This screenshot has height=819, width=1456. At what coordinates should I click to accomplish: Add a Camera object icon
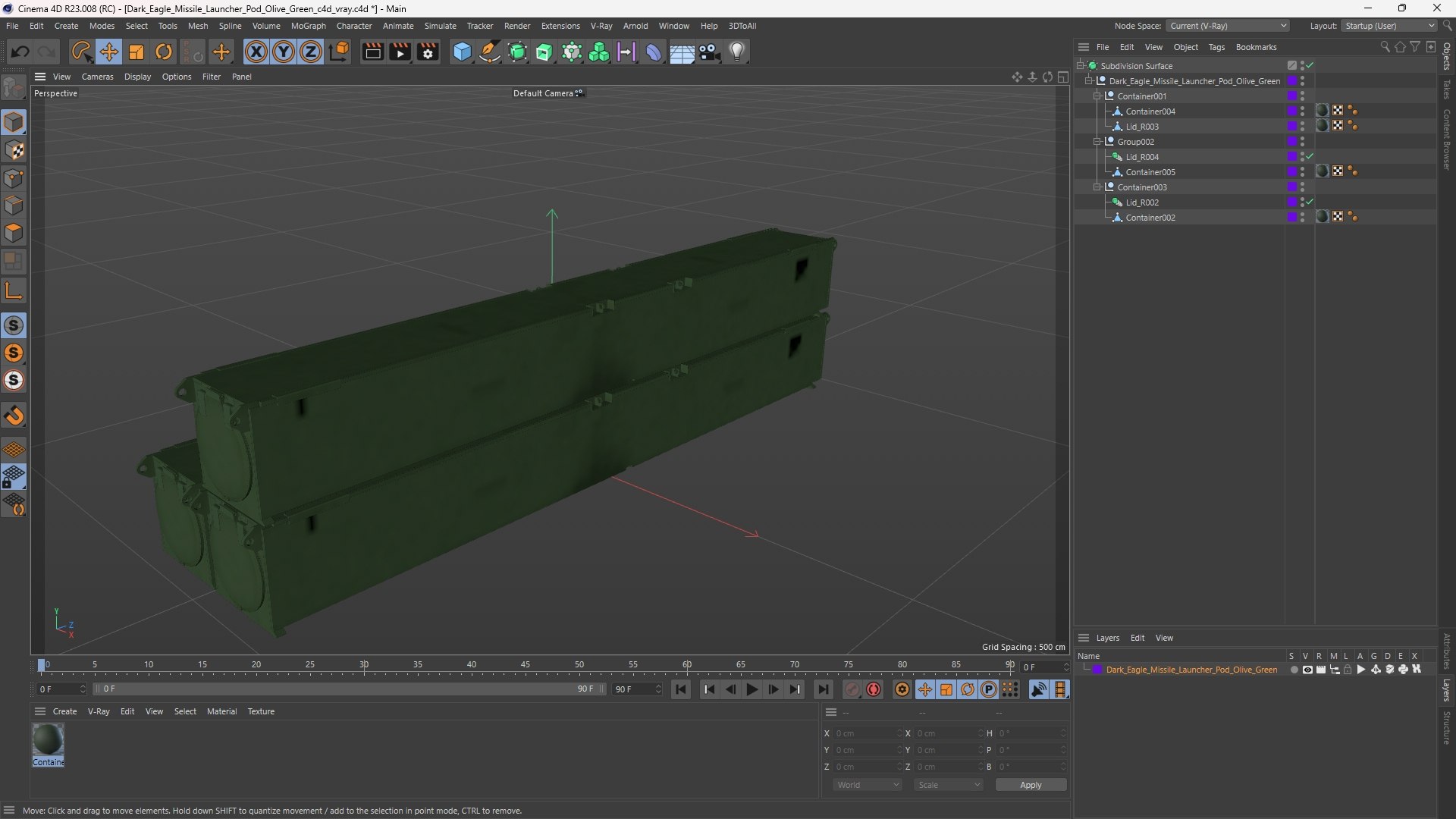(x=710, y=52)
